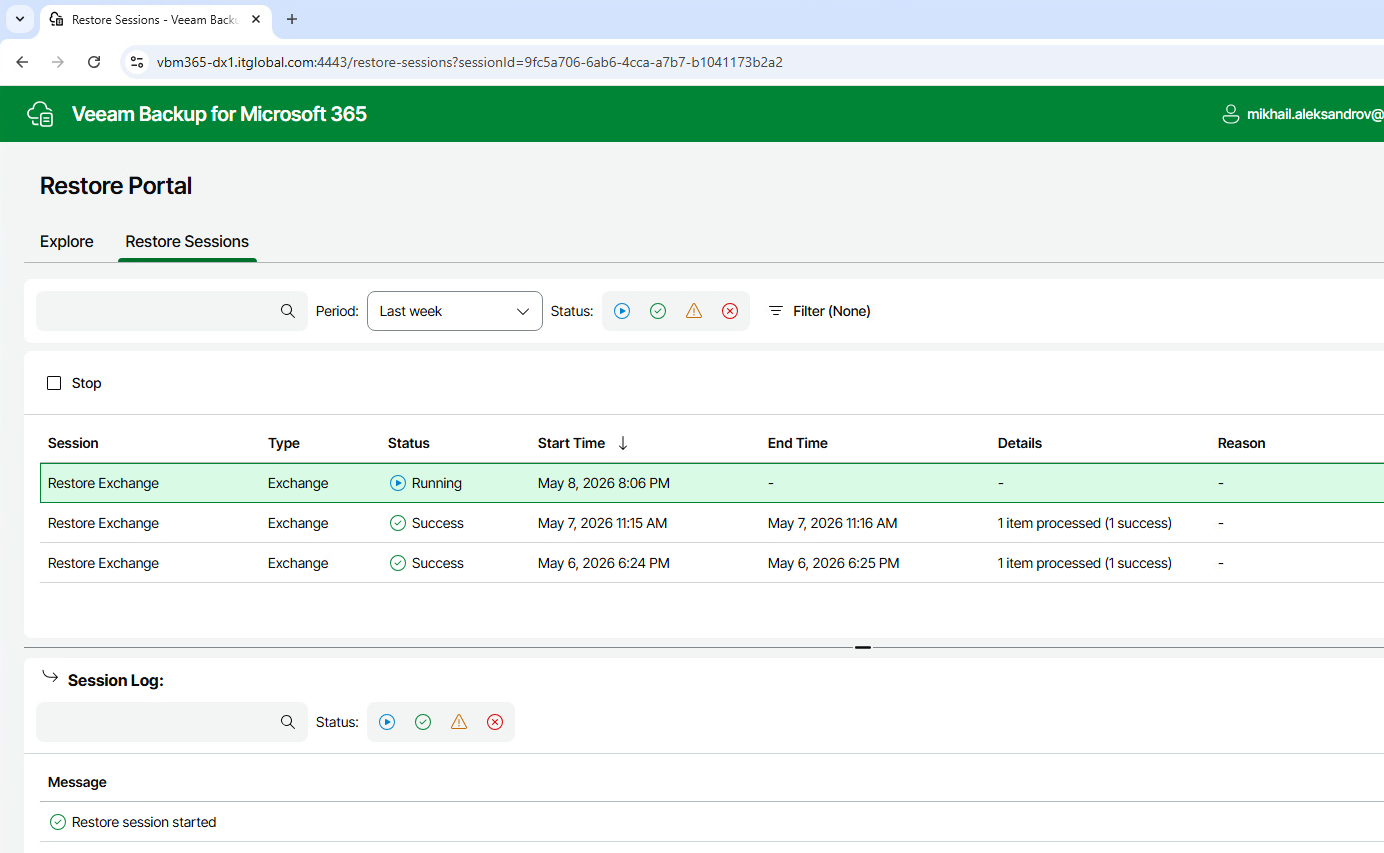Click the mikhail.aleksandrov account name
Screen dimensions: 1384x853
1315,115
